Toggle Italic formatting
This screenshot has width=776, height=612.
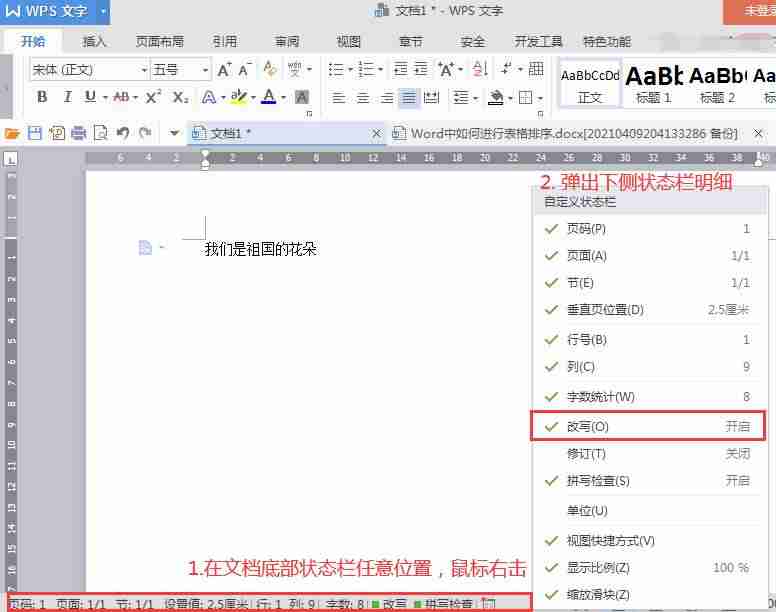tap(67, 97)
